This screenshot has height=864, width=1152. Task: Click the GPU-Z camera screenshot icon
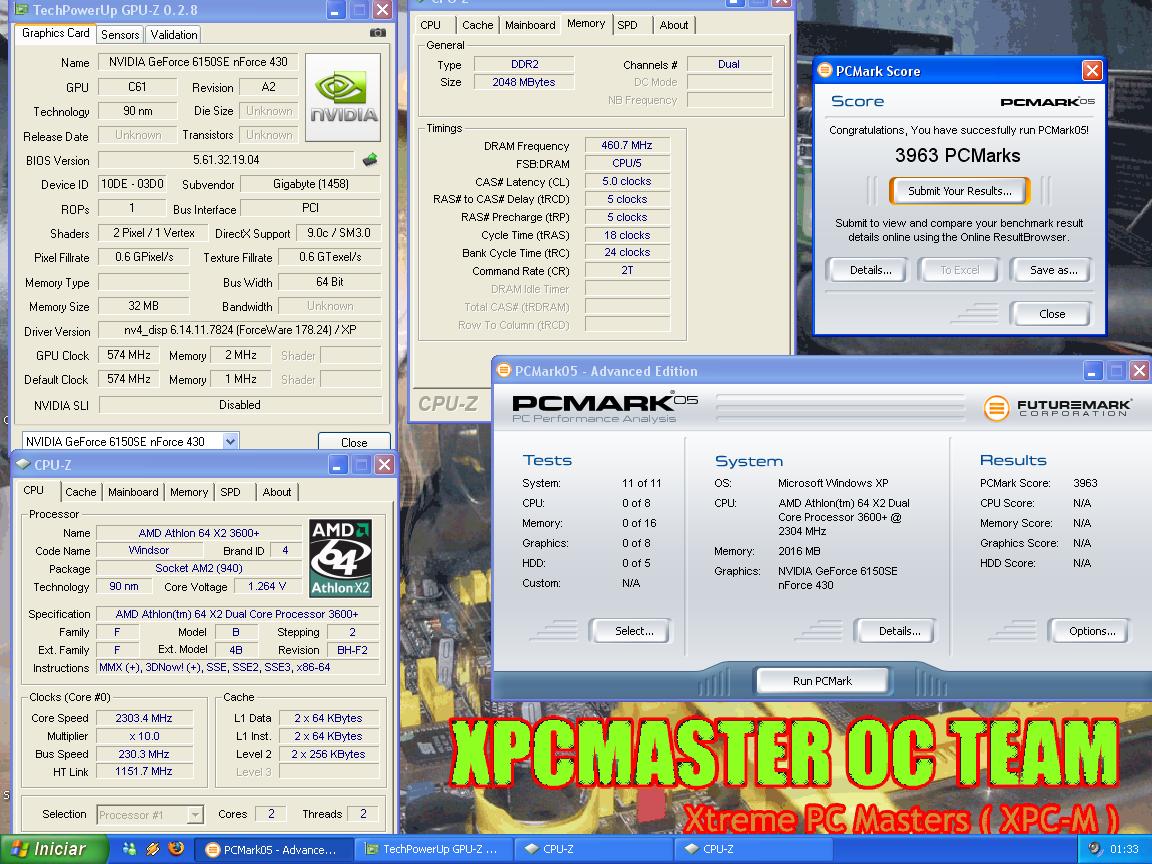tap(377, 33)
